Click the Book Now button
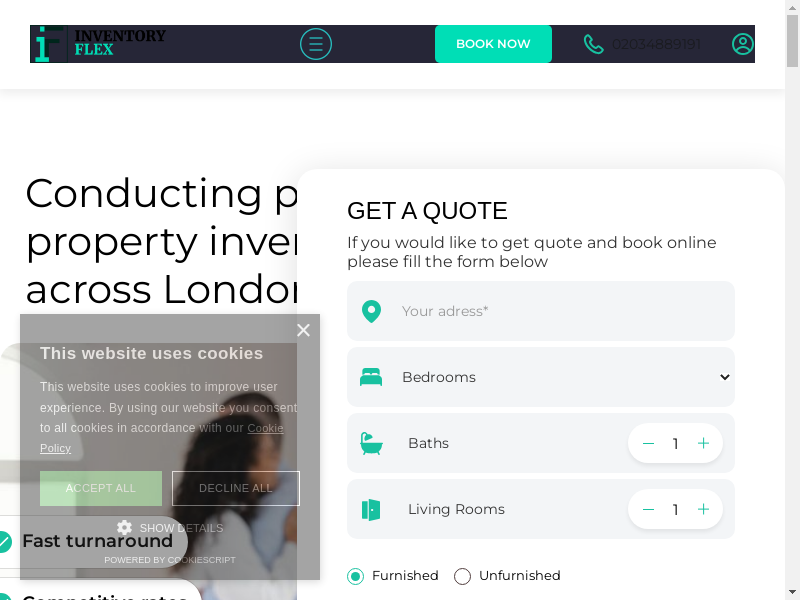 coord(493,44)
